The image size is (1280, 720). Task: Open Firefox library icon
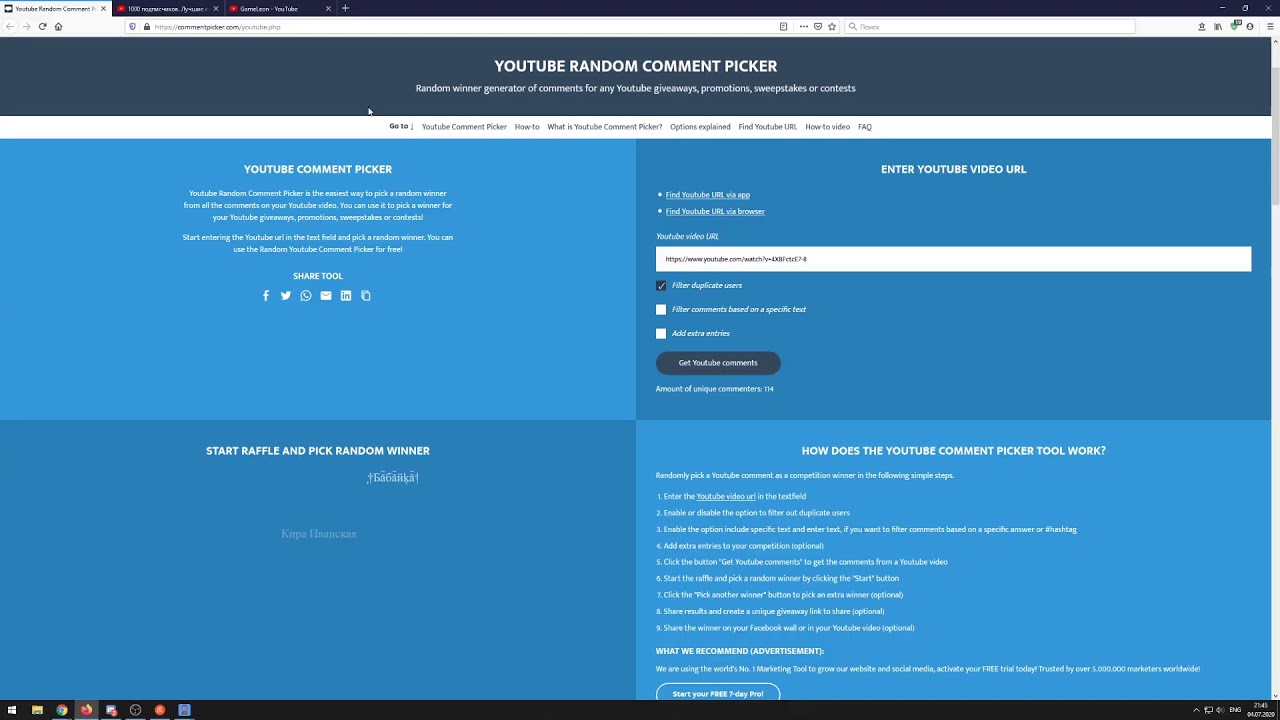pyautogui.click(x=1218, y=27)
